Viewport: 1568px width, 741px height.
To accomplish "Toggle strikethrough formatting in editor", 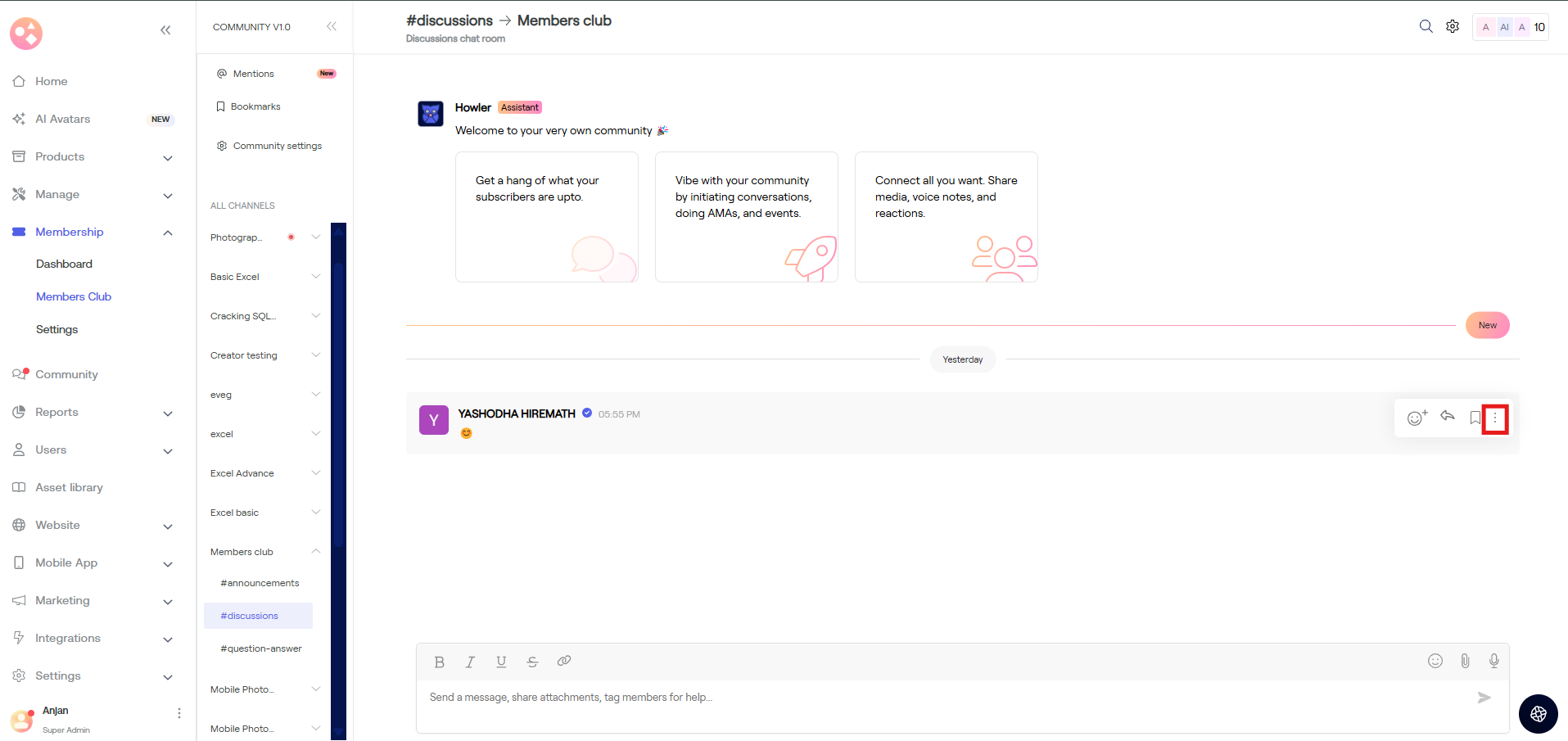I will click(x=532, y=662).
